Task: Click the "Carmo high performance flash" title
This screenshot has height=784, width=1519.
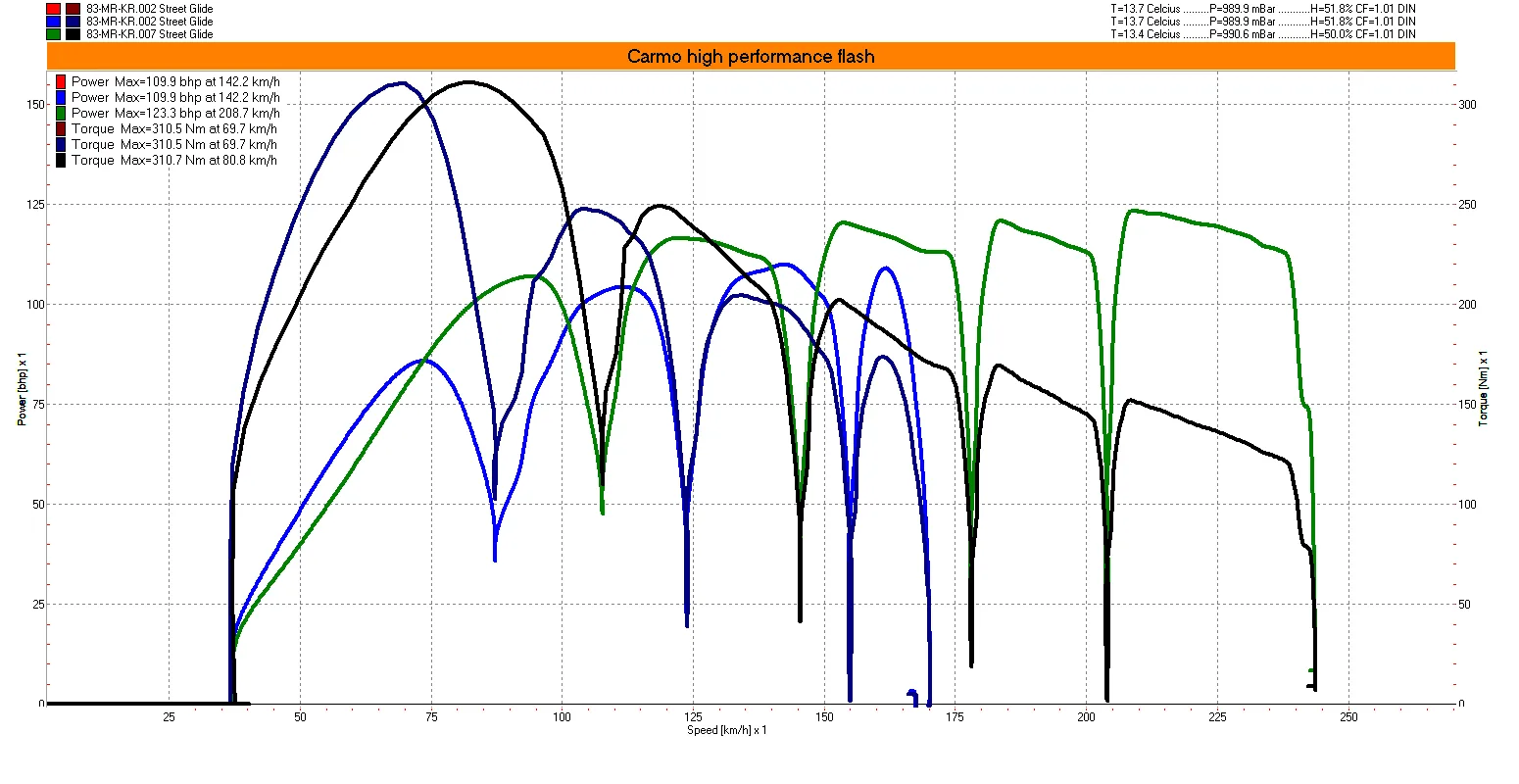Action: tap(751, 57)
